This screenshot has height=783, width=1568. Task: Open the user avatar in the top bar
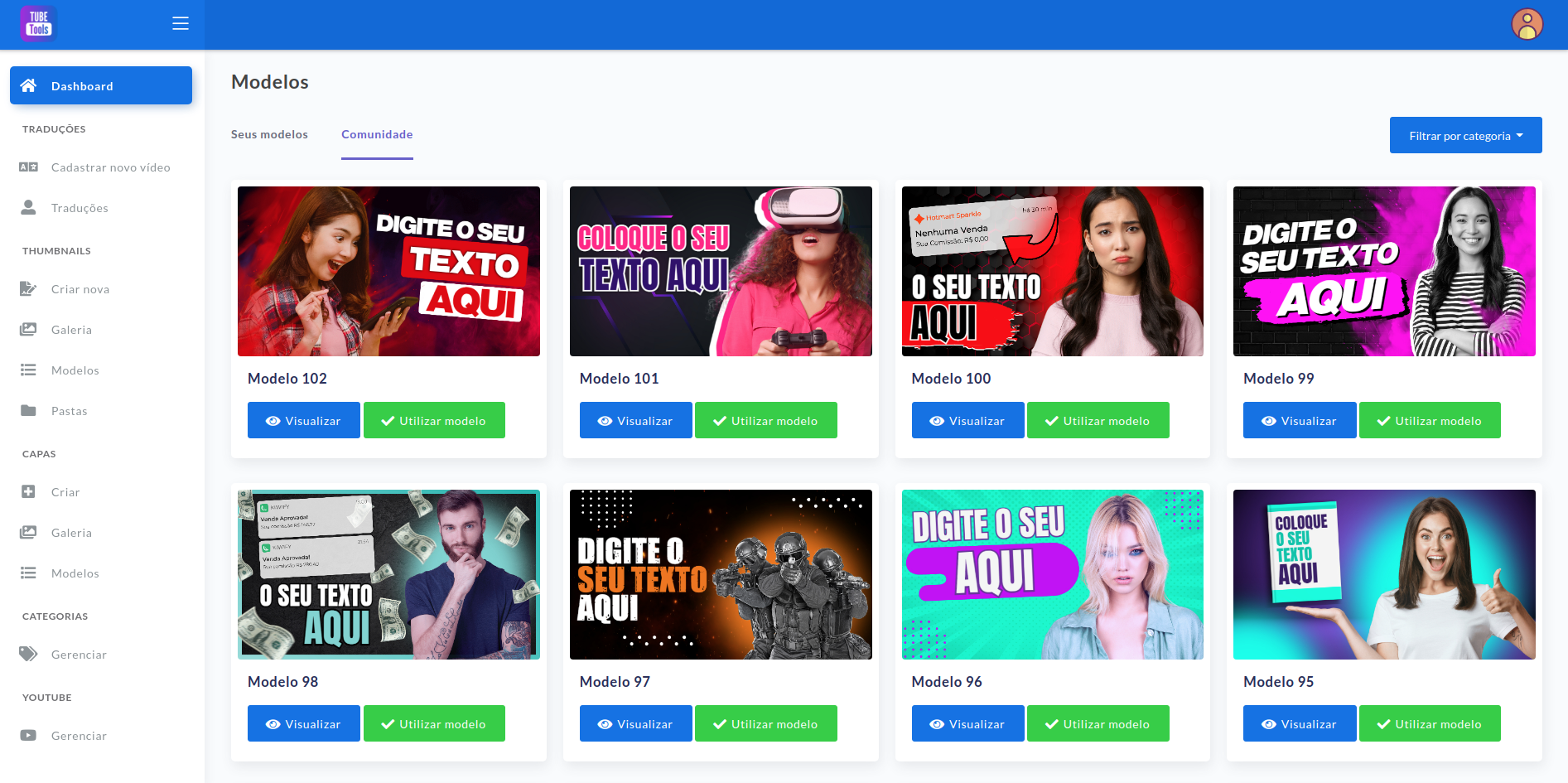pyautogui.click(x=1527, y=24)
